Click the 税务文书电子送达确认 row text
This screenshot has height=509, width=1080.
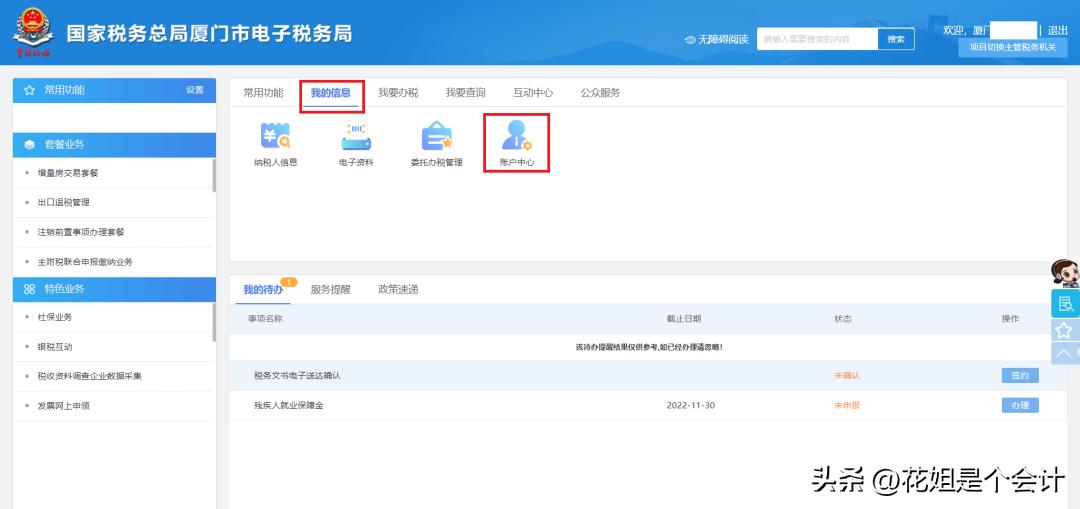pos(298,375)
